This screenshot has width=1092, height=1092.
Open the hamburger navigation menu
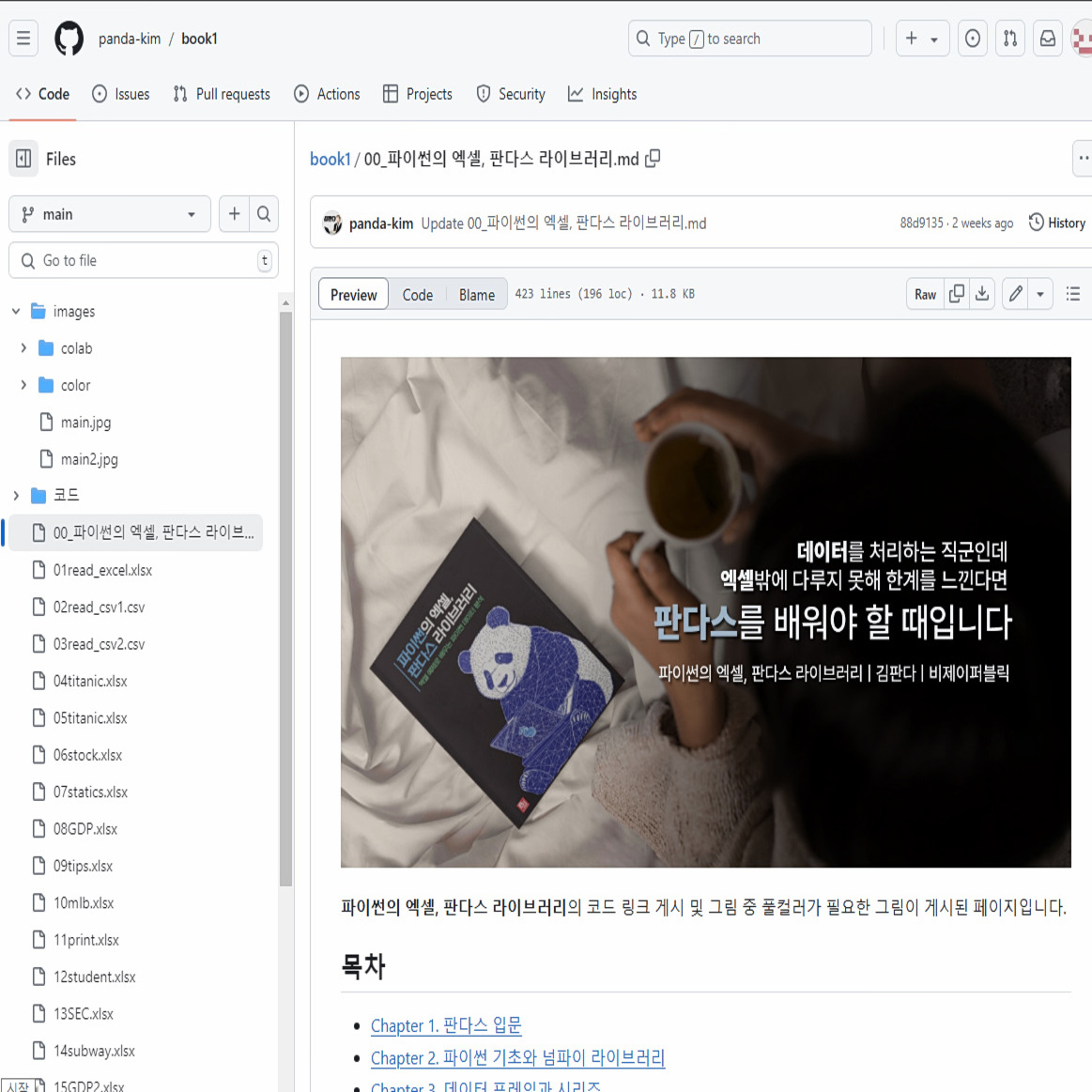point(23,38)
